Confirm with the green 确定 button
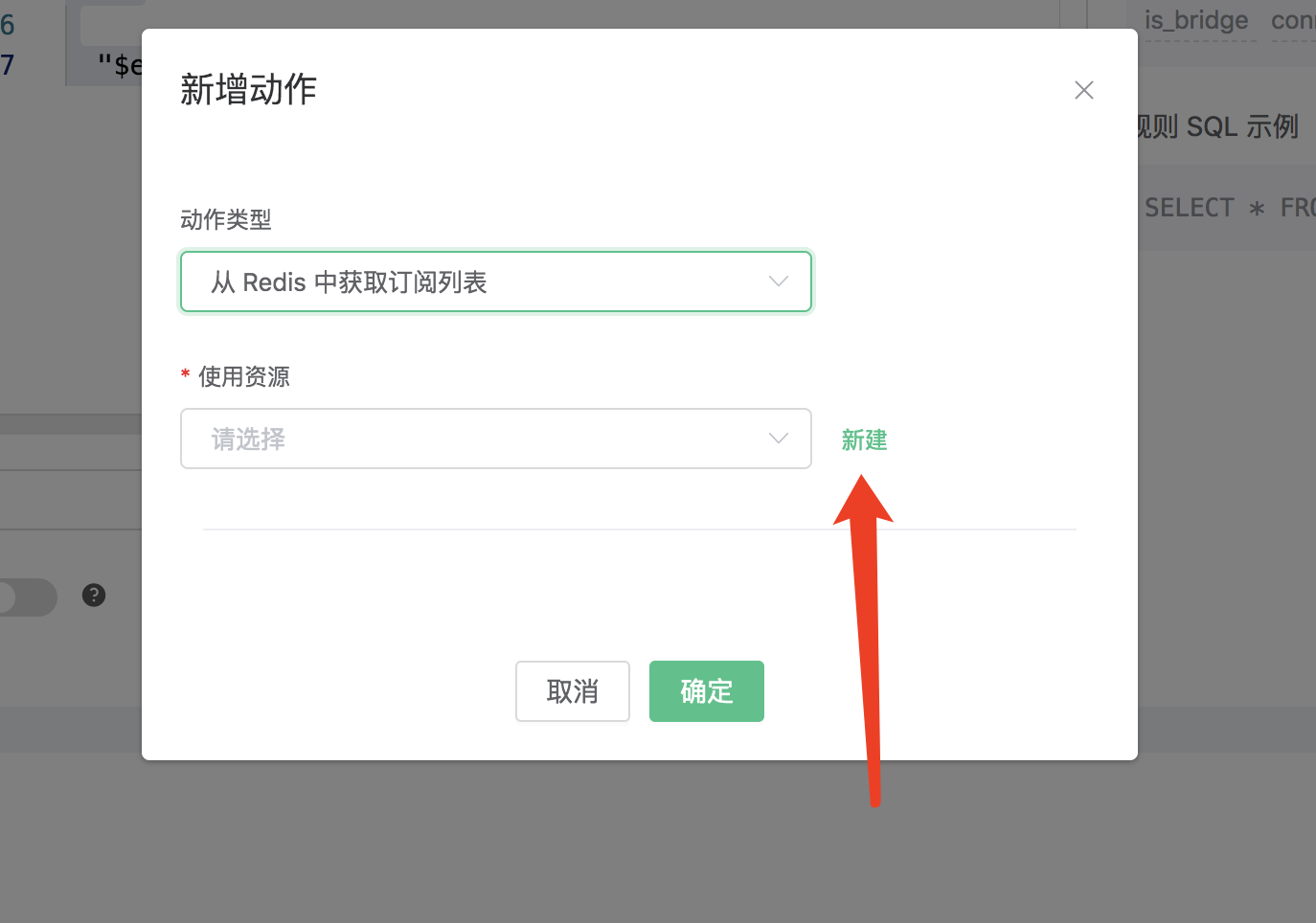 click(x=707, y=691)
